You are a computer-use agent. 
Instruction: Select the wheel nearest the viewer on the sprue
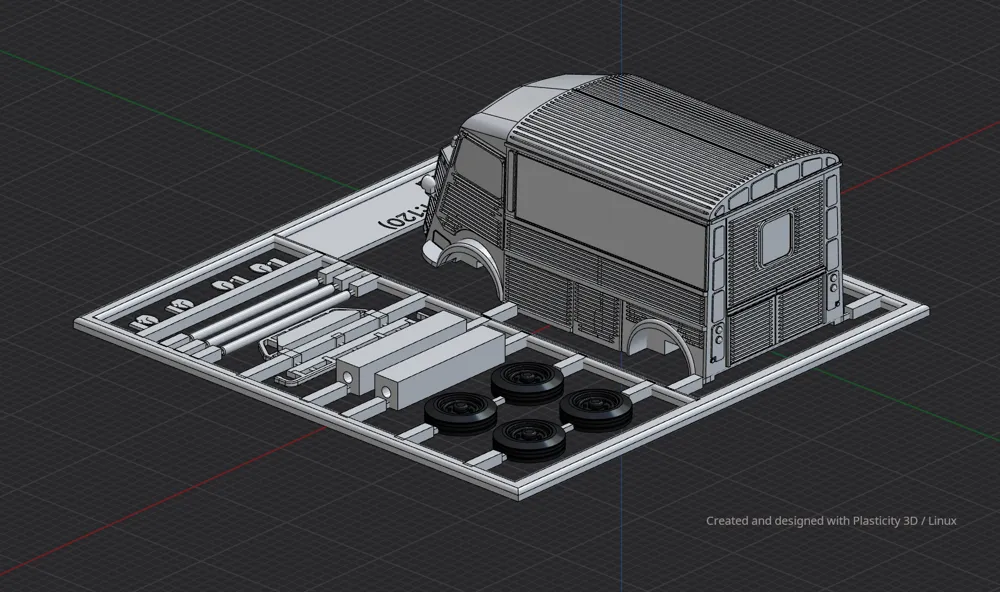(529, 440)
